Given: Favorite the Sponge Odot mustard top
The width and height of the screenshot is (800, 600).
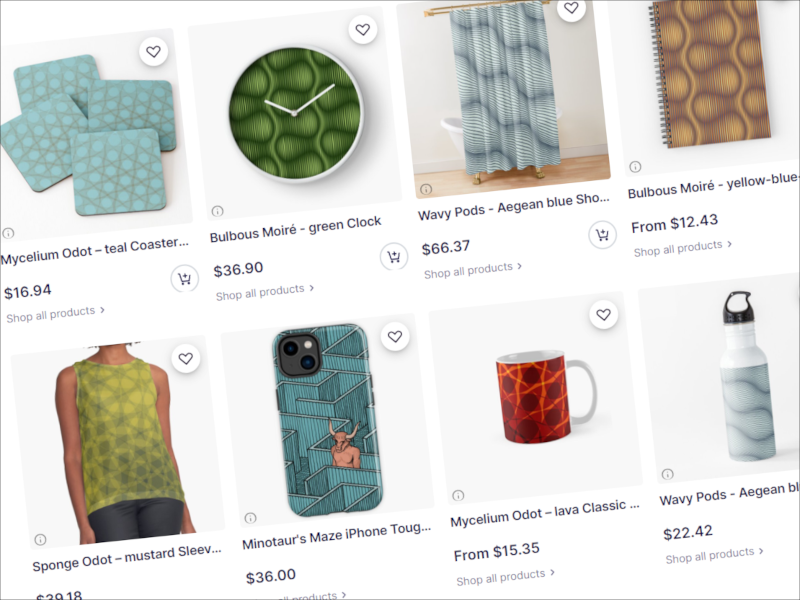Looking at the screenshot, I should 185,358.
